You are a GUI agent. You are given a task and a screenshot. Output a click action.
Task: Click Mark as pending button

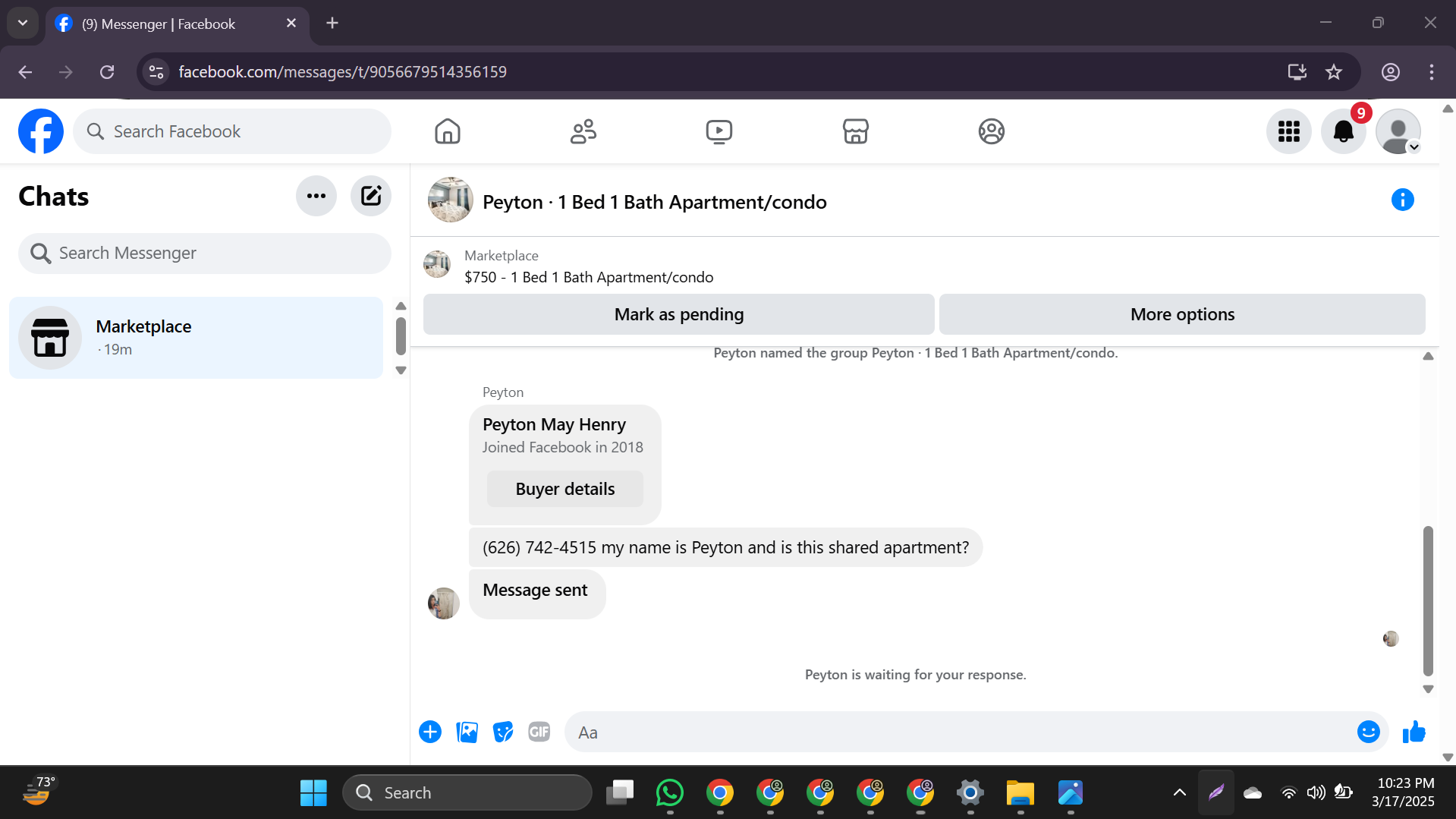tap(679, 314)
